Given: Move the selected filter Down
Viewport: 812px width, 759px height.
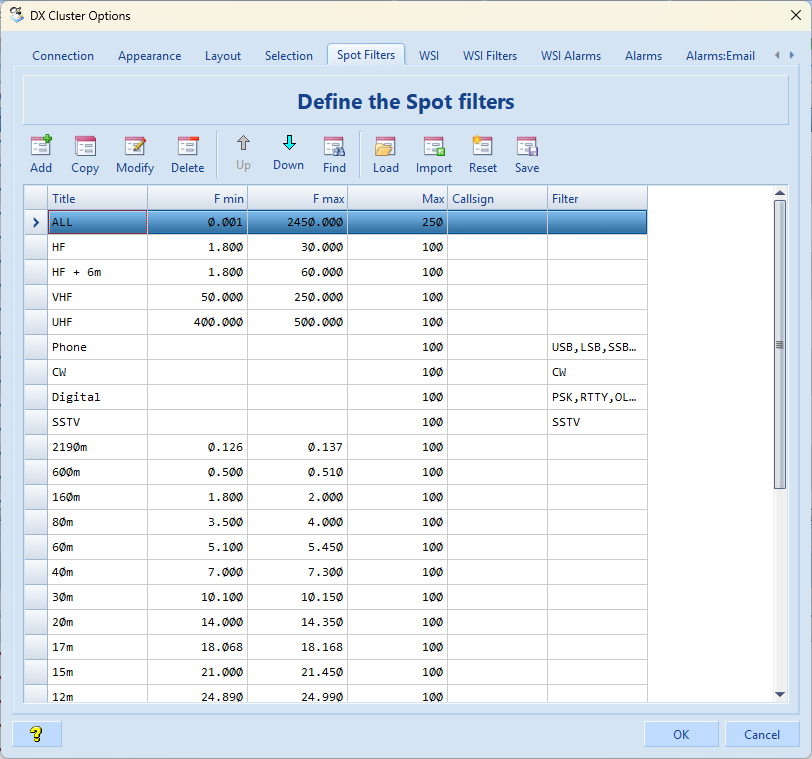Looking at the screenshot, I should [x=288, y=153].
